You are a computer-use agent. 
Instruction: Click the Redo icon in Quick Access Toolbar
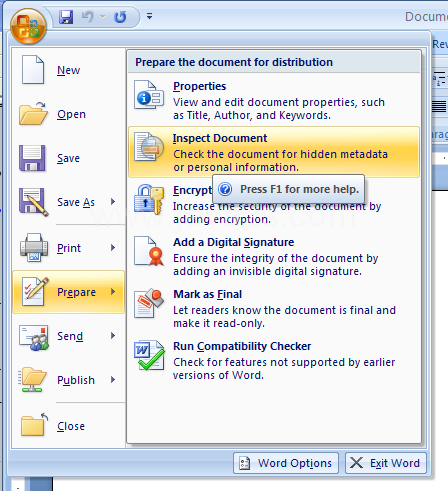tap(120, 17)
